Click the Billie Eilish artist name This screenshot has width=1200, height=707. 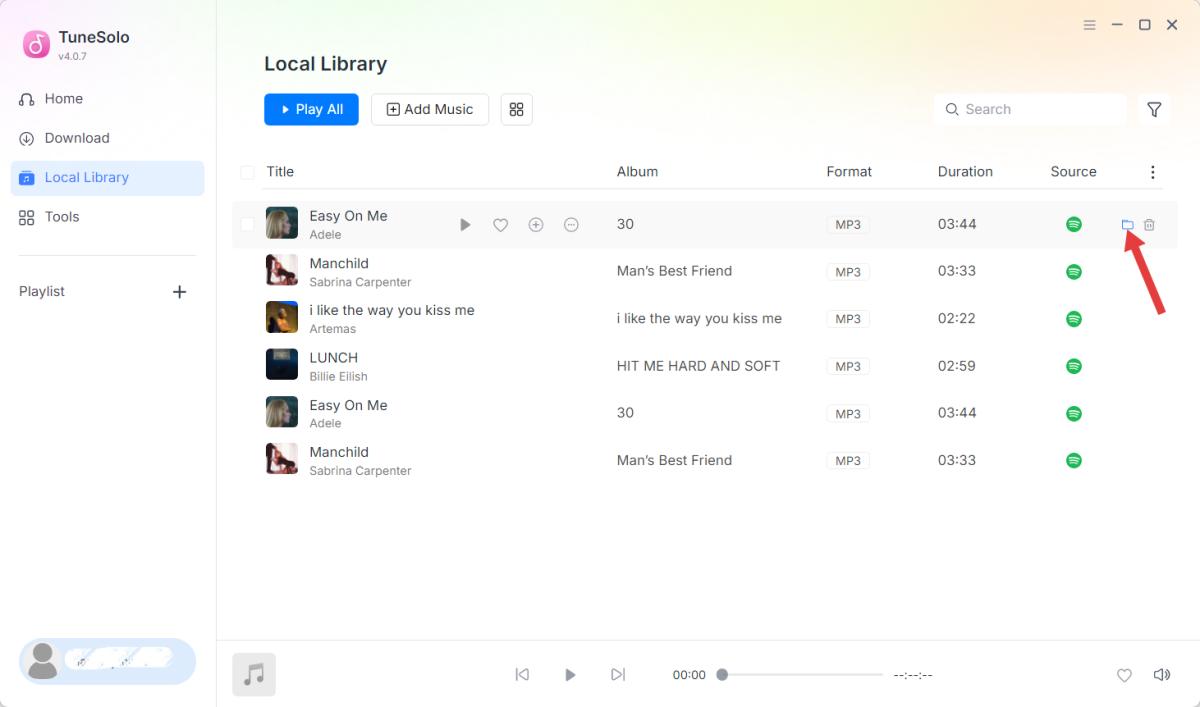click(338, 377)
